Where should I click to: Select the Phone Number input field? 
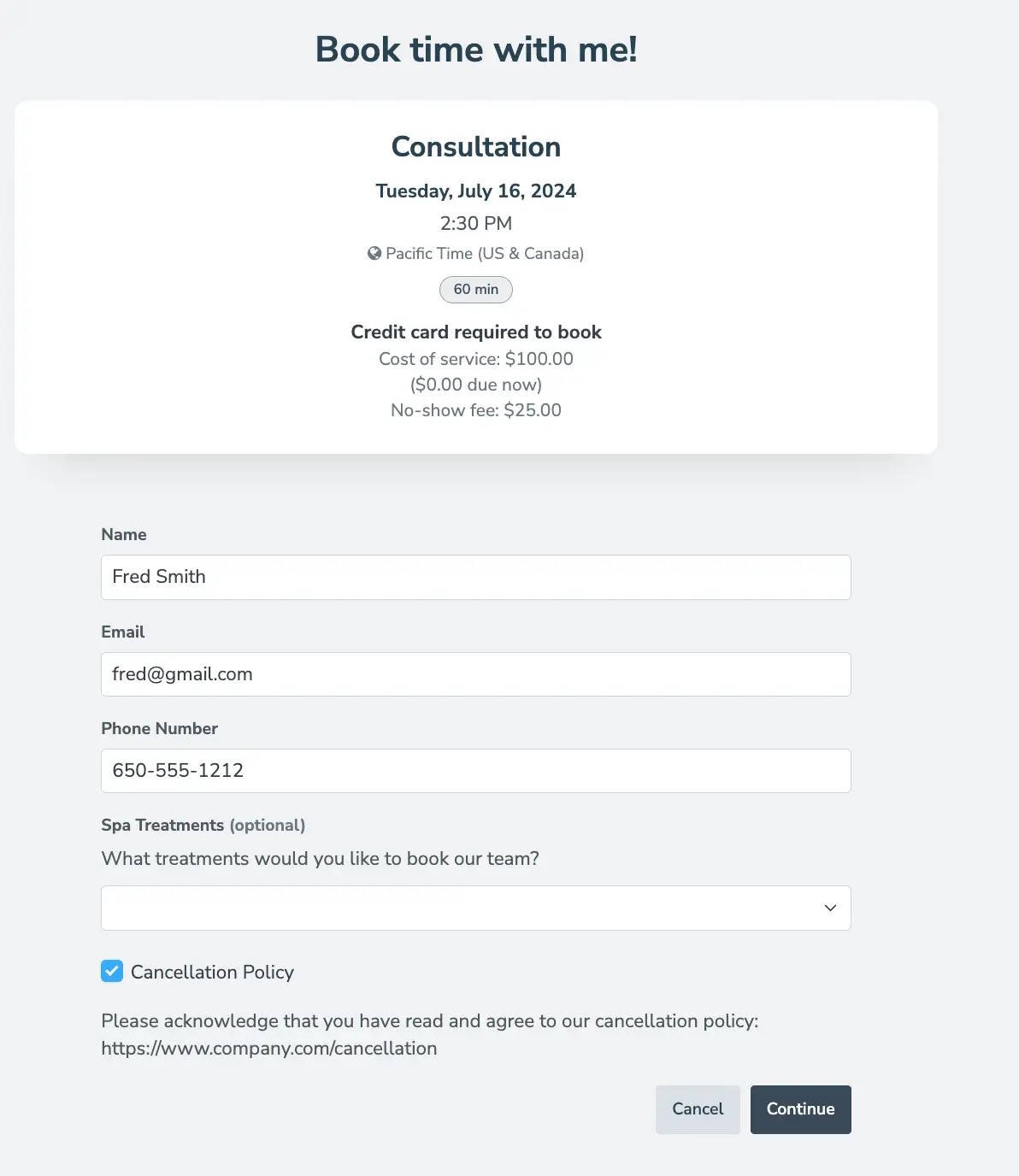pos(475,771)
